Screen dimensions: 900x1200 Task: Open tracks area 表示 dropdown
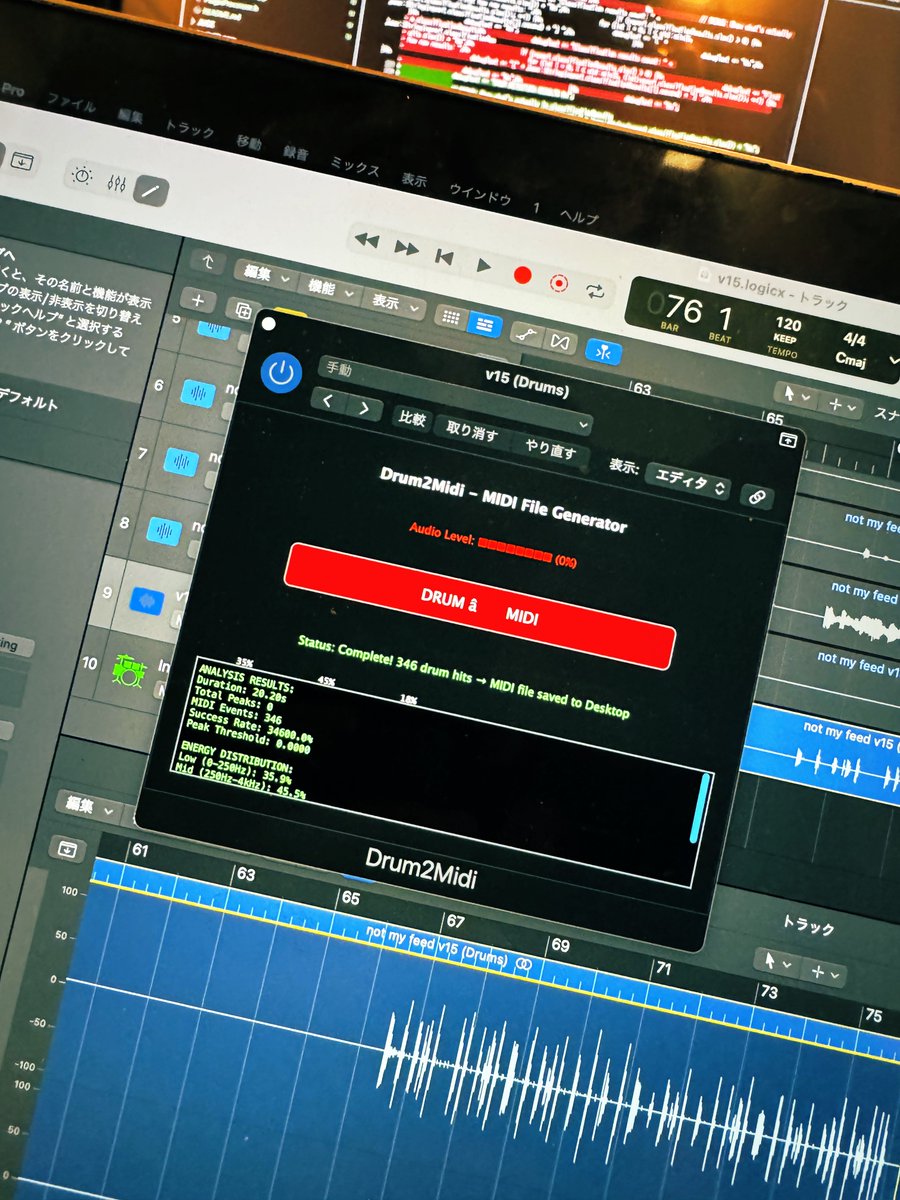pyautogui.click(x=396, y=304)
